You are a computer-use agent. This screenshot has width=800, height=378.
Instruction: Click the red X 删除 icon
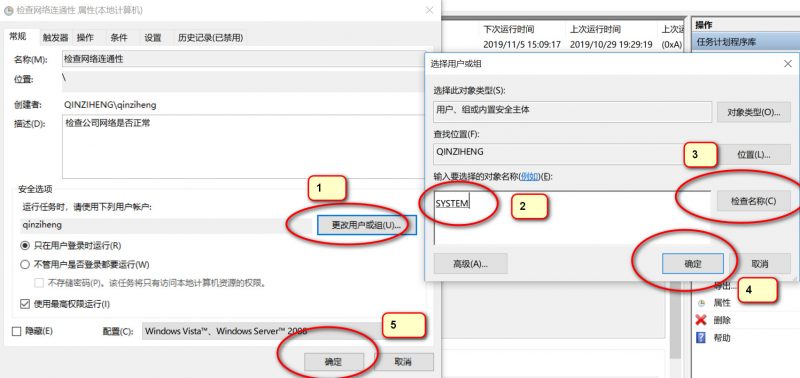tap(701, 320)
